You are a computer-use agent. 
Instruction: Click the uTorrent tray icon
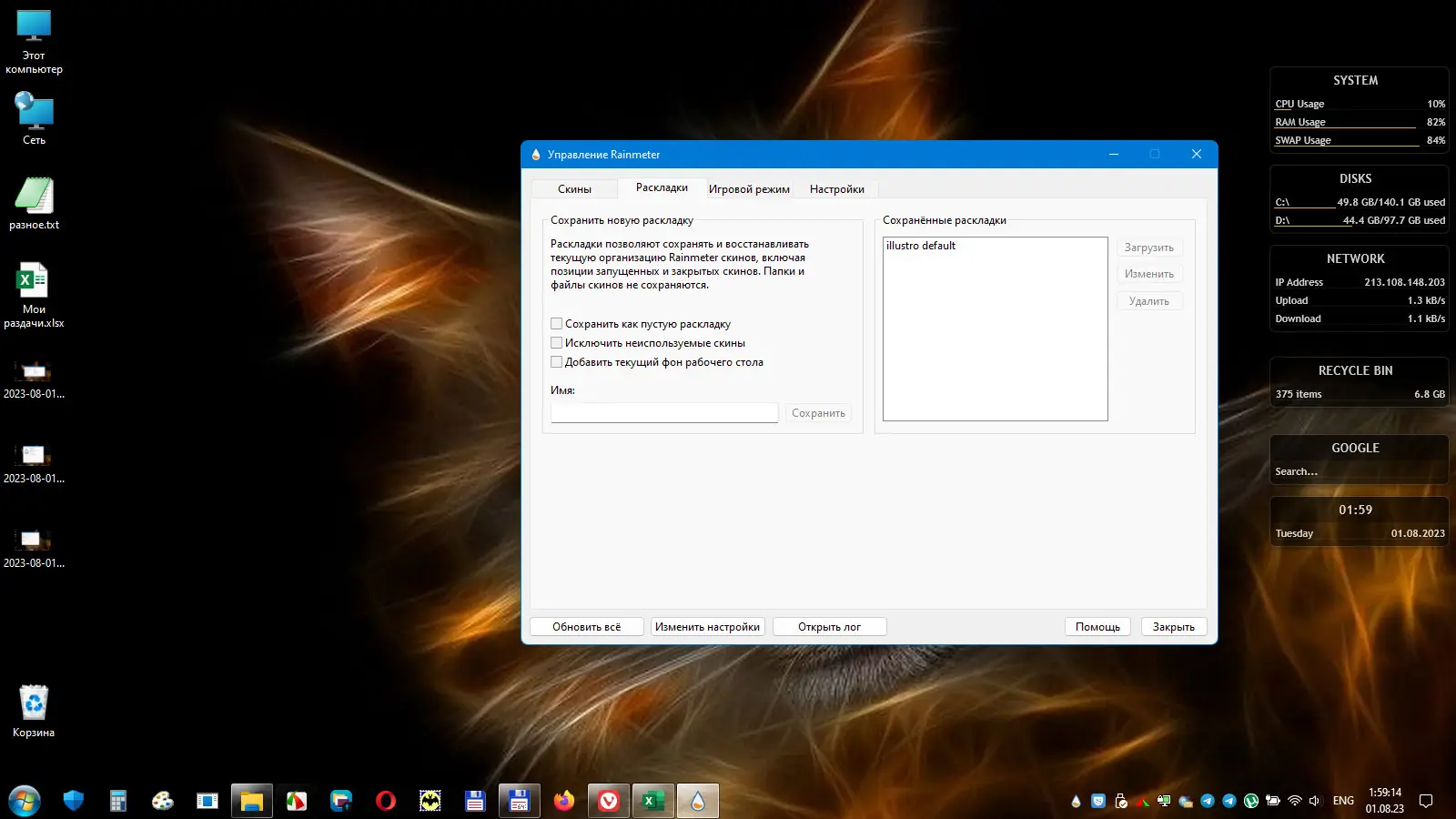coord(1251,802)
